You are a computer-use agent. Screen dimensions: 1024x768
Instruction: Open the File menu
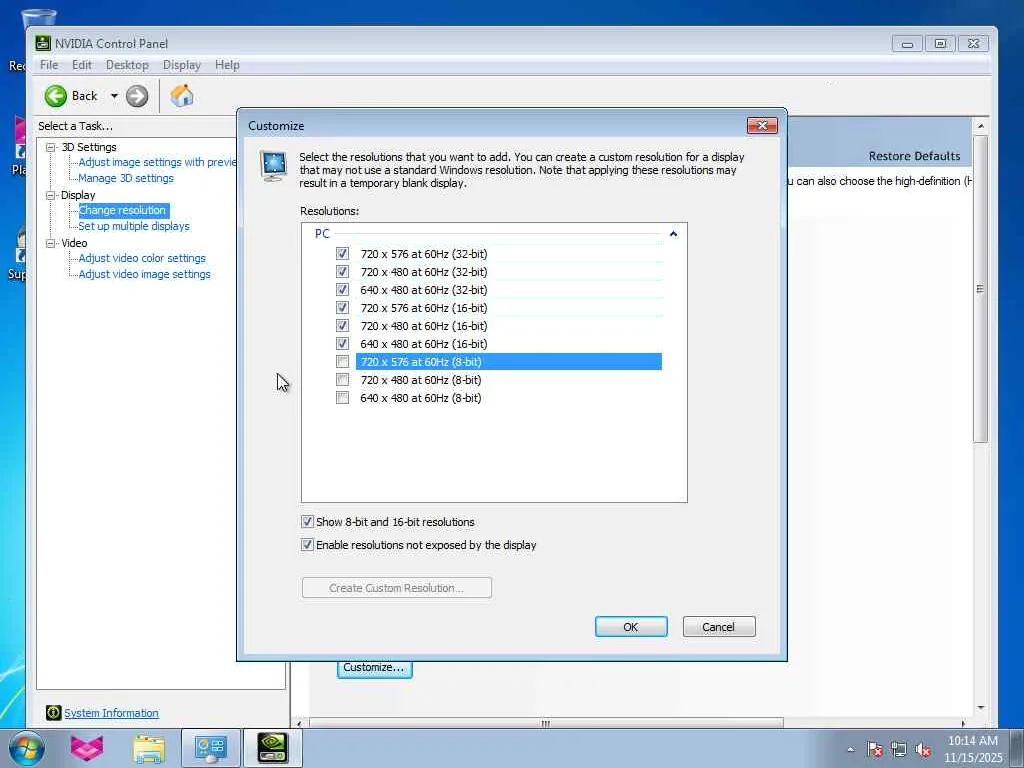point(49,65)
